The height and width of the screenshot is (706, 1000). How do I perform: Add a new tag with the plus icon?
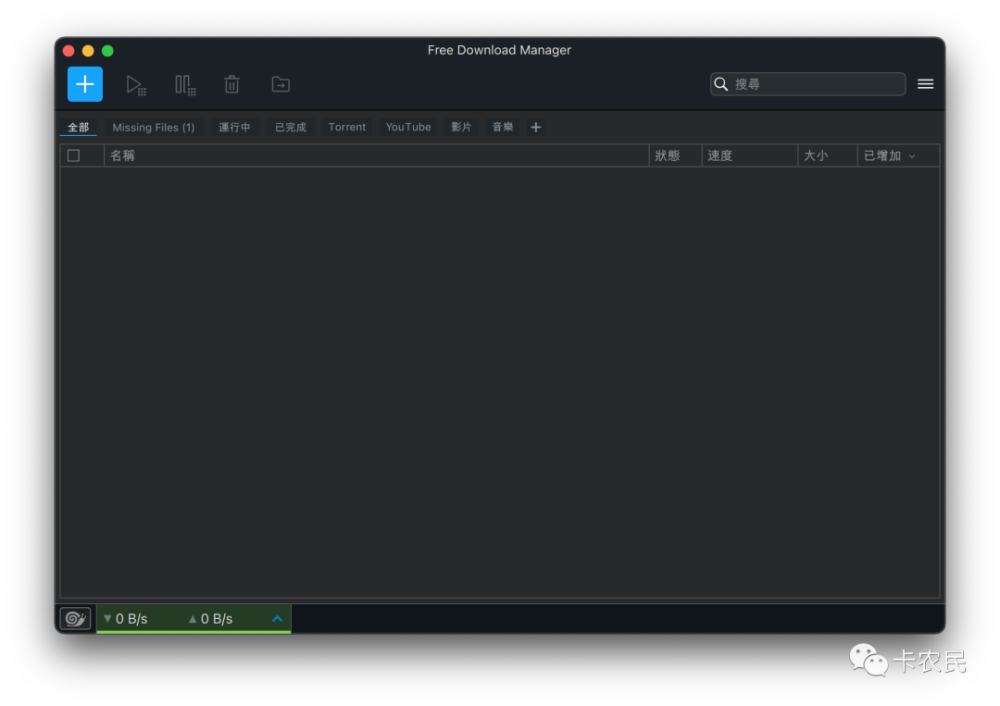536,128
